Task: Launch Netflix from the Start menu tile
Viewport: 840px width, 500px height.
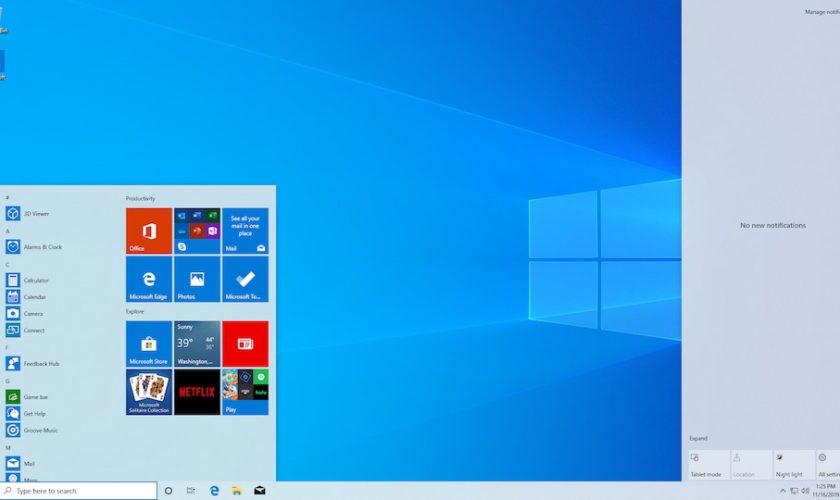Action: click(x=197, y=392)
